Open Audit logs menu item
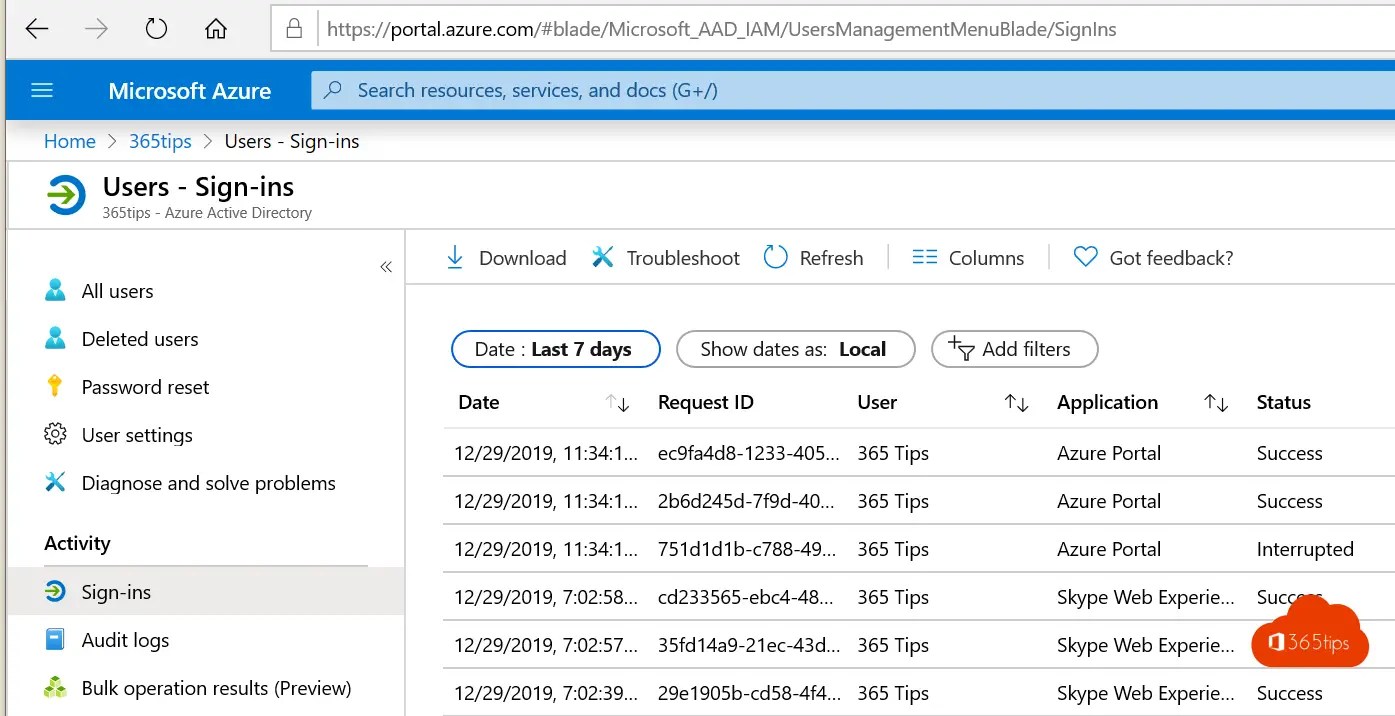This screenshot has width=1395, height=716. coord(125,640)
